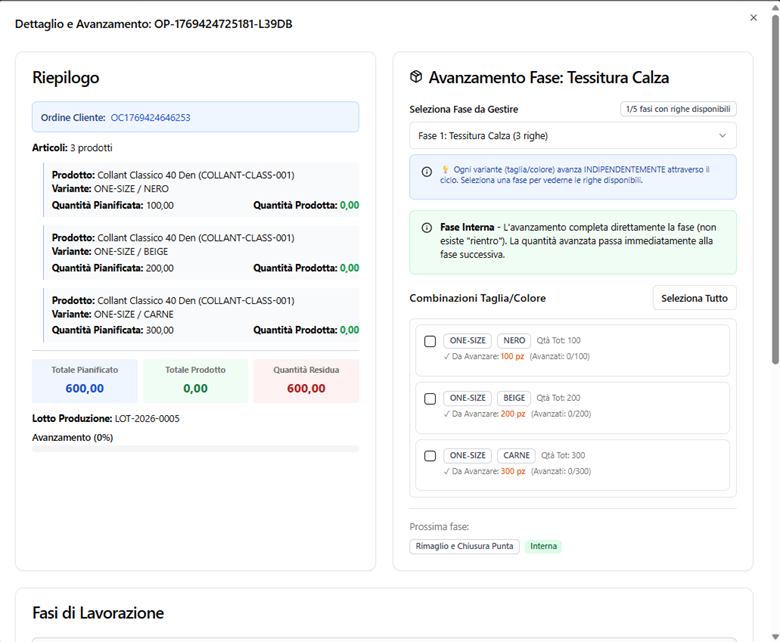The height and width of the screenshot is (642, 780).
Task: Click the scrollbar down arrow
Action: [x=775, y=637]
